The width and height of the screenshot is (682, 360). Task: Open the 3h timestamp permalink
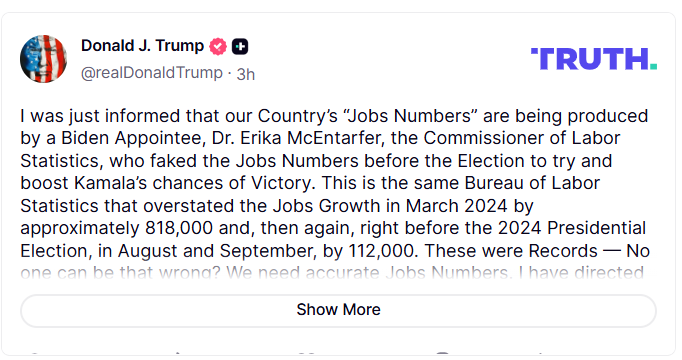pyautogui.click(x=245, y=74)
